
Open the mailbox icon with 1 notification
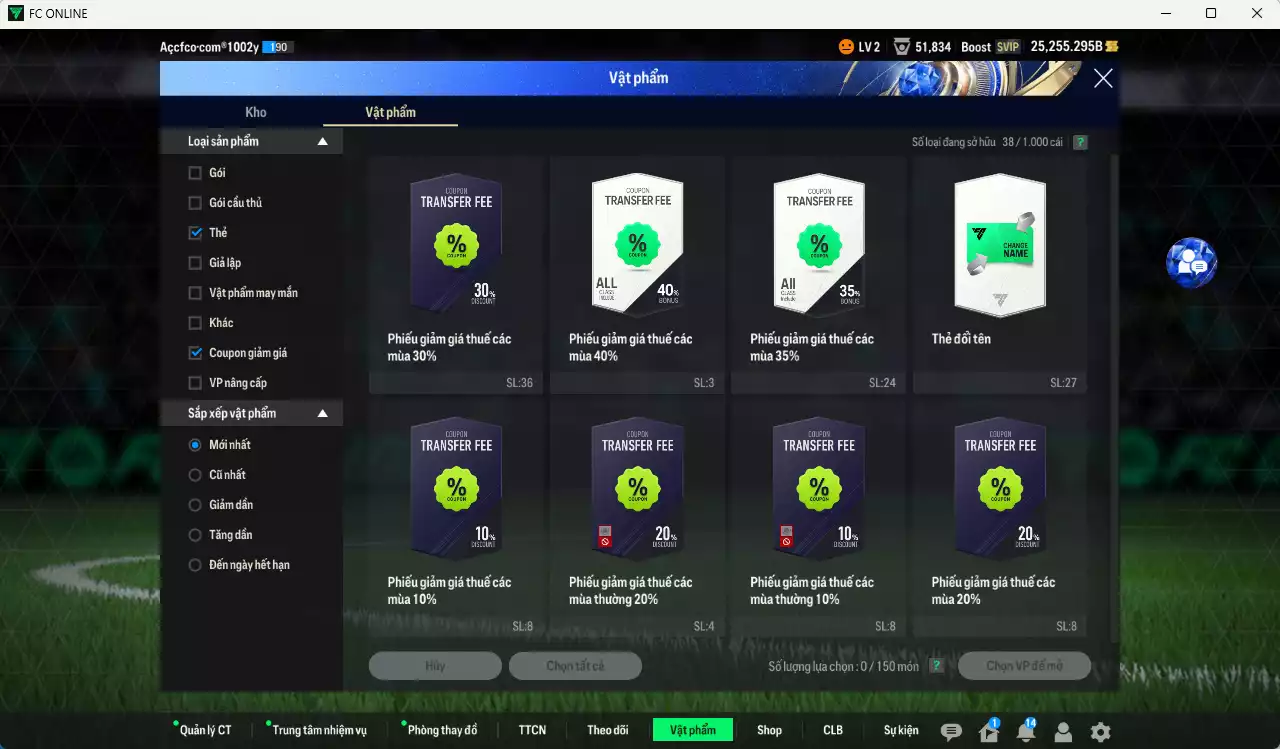[988, 732]
